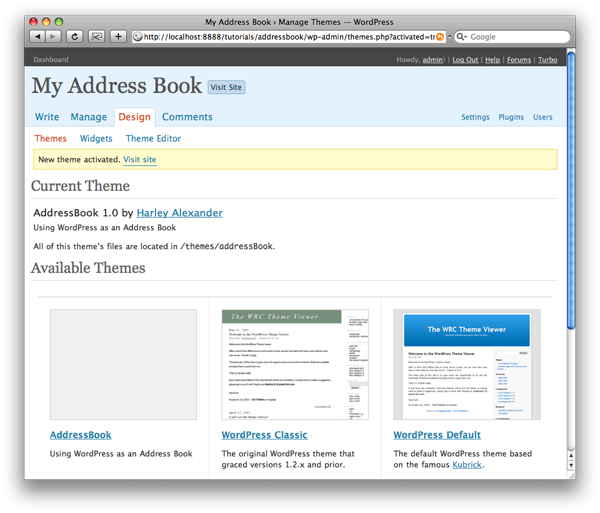Click the web clip scissors toolbar icon
Screen dimensions: 600x513
(96, 37)
